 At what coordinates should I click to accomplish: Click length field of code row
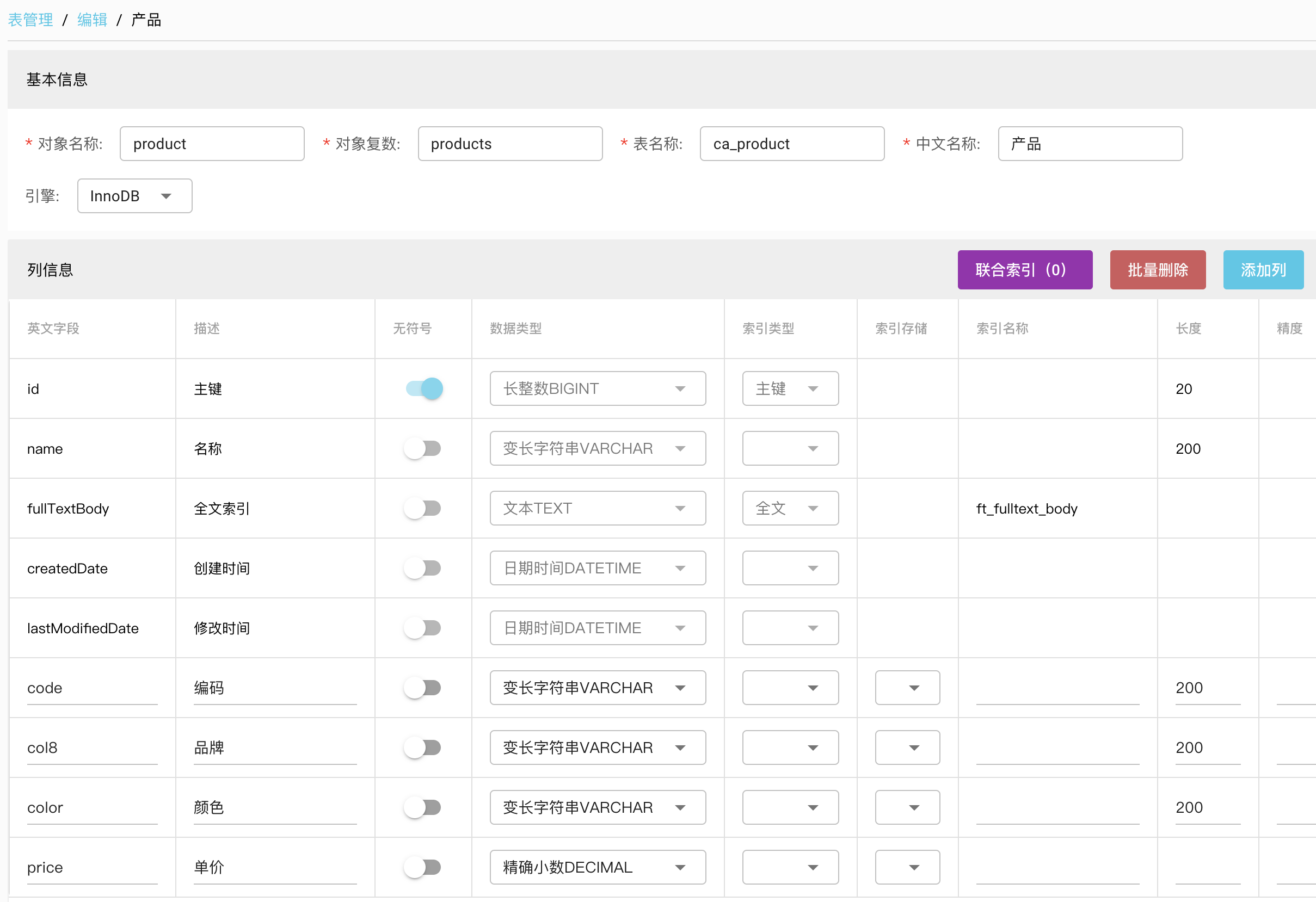point(1207,688)
